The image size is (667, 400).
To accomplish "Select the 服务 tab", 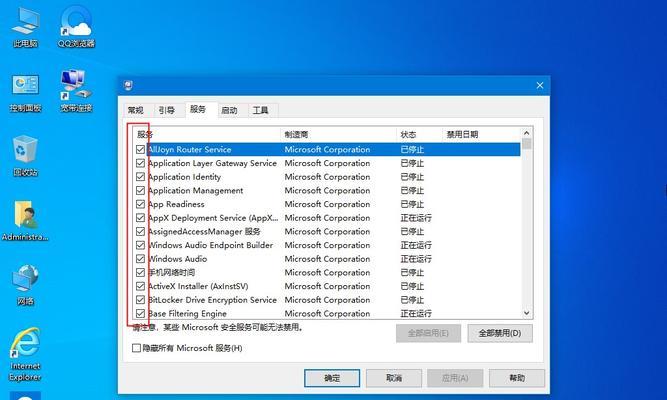I will click(x=198, y=109).
